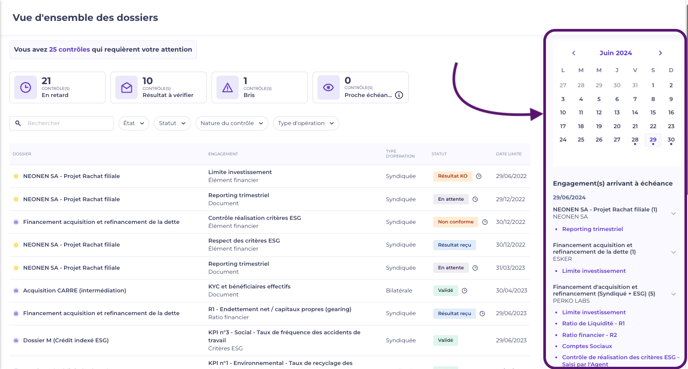Click clock icon in the 29/12/2022 Reporting trimestriel row
The image size is (688, 369).
click(475, 199)
